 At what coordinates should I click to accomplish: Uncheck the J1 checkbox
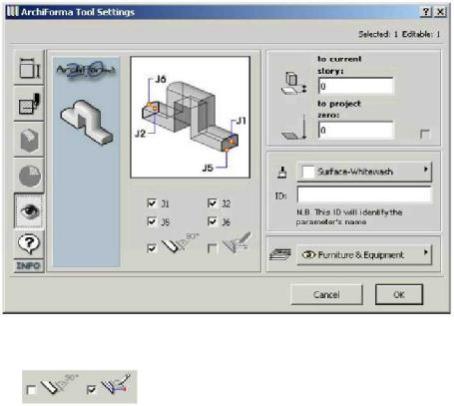[x=152, y=203]
